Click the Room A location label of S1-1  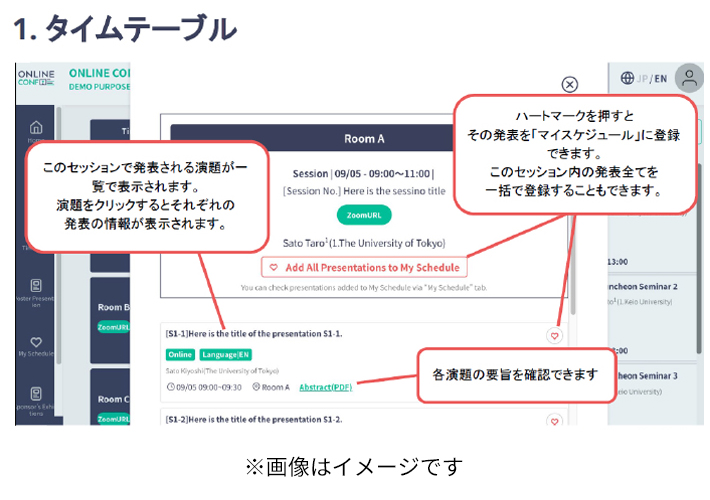click(271, 387)
